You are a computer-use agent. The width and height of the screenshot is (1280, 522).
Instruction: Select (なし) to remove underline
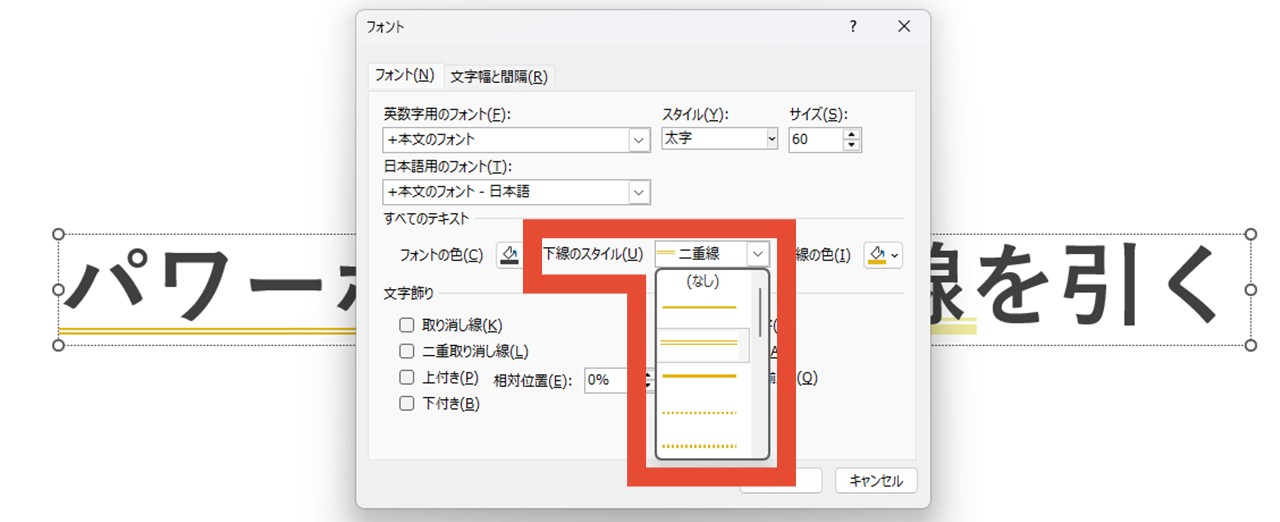[x=703, y=282]
